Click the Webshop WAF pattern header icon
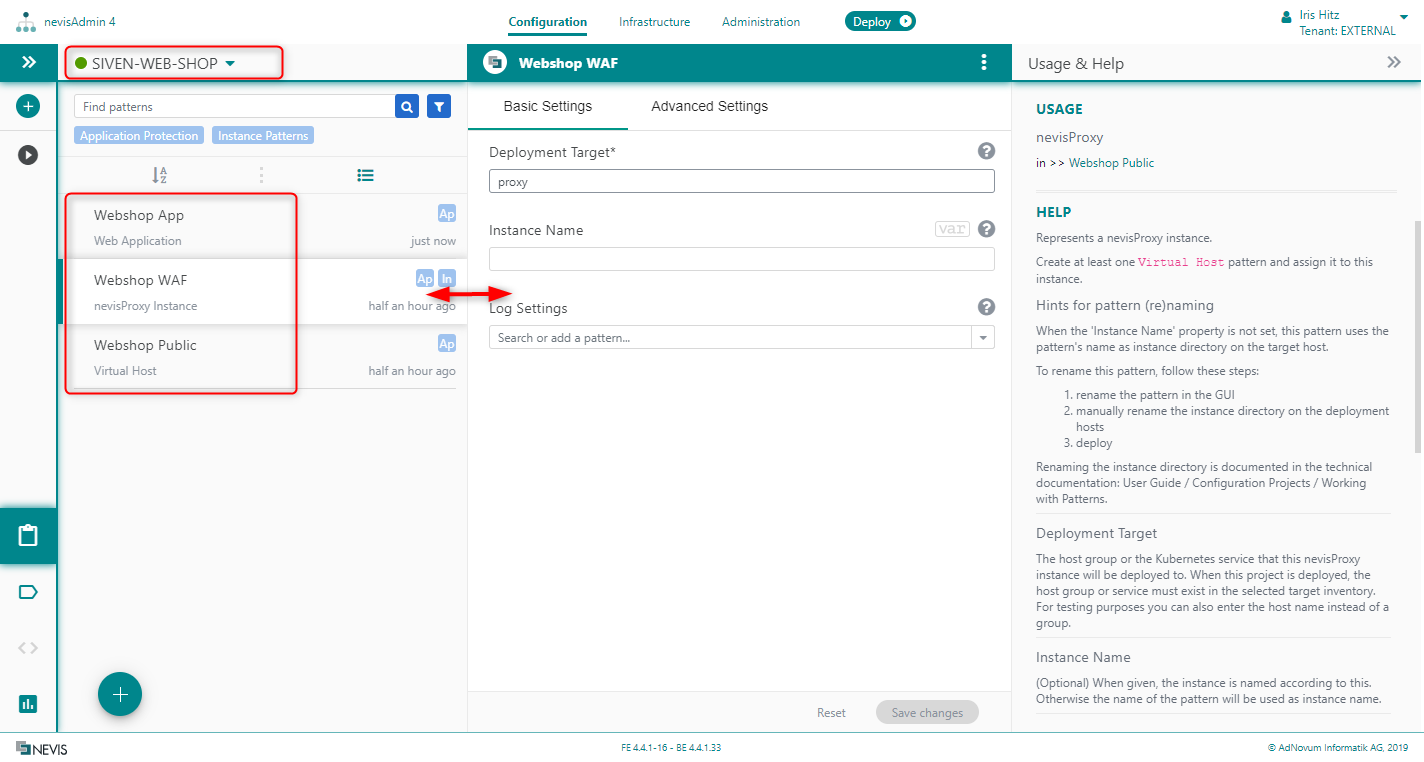Screen dimensions: 1424x762 click(495, 63)
